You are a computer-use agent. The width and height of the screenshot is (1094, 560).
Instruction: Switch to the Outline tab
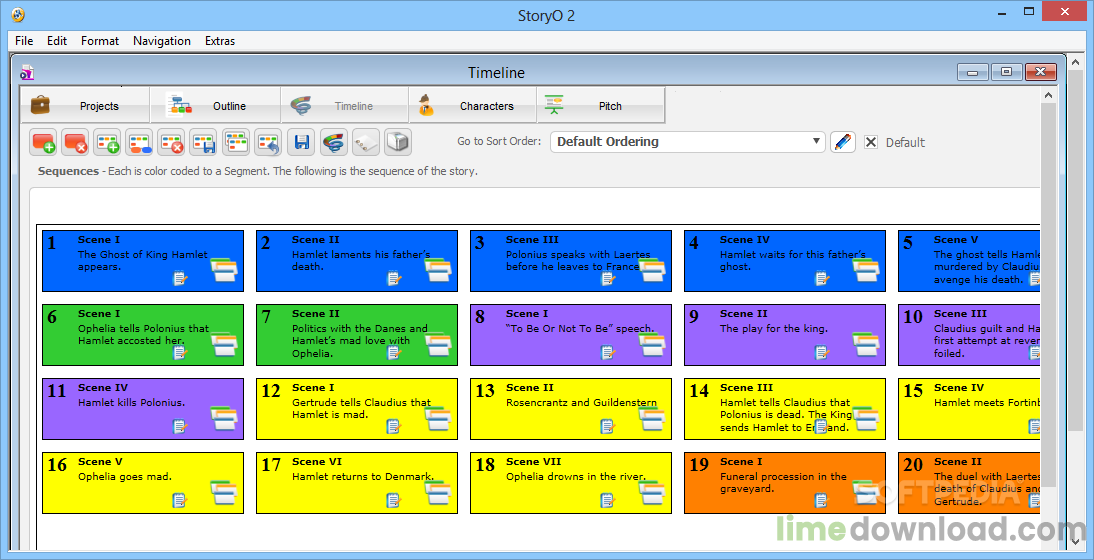tap(215, 106)
